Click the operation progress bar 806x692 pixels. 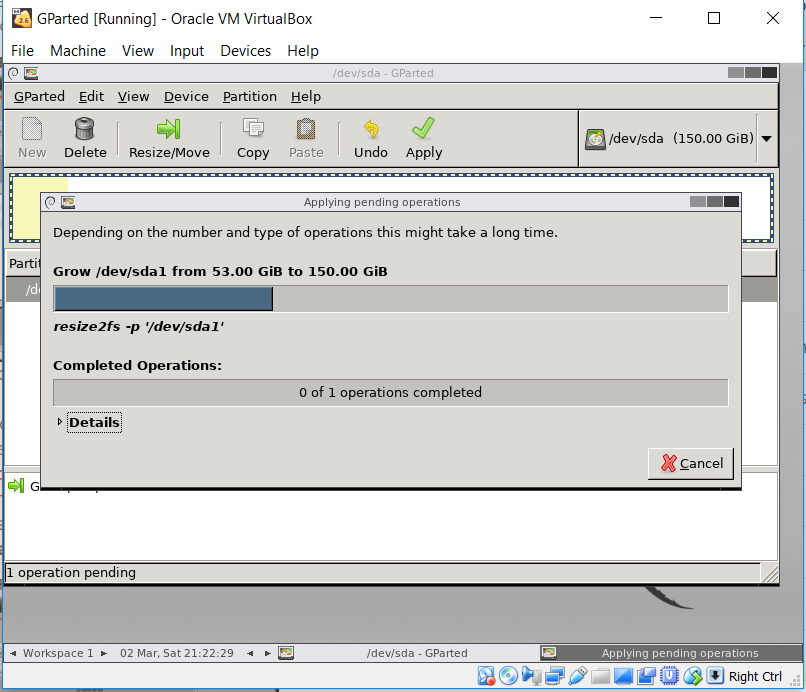point(390,298)
